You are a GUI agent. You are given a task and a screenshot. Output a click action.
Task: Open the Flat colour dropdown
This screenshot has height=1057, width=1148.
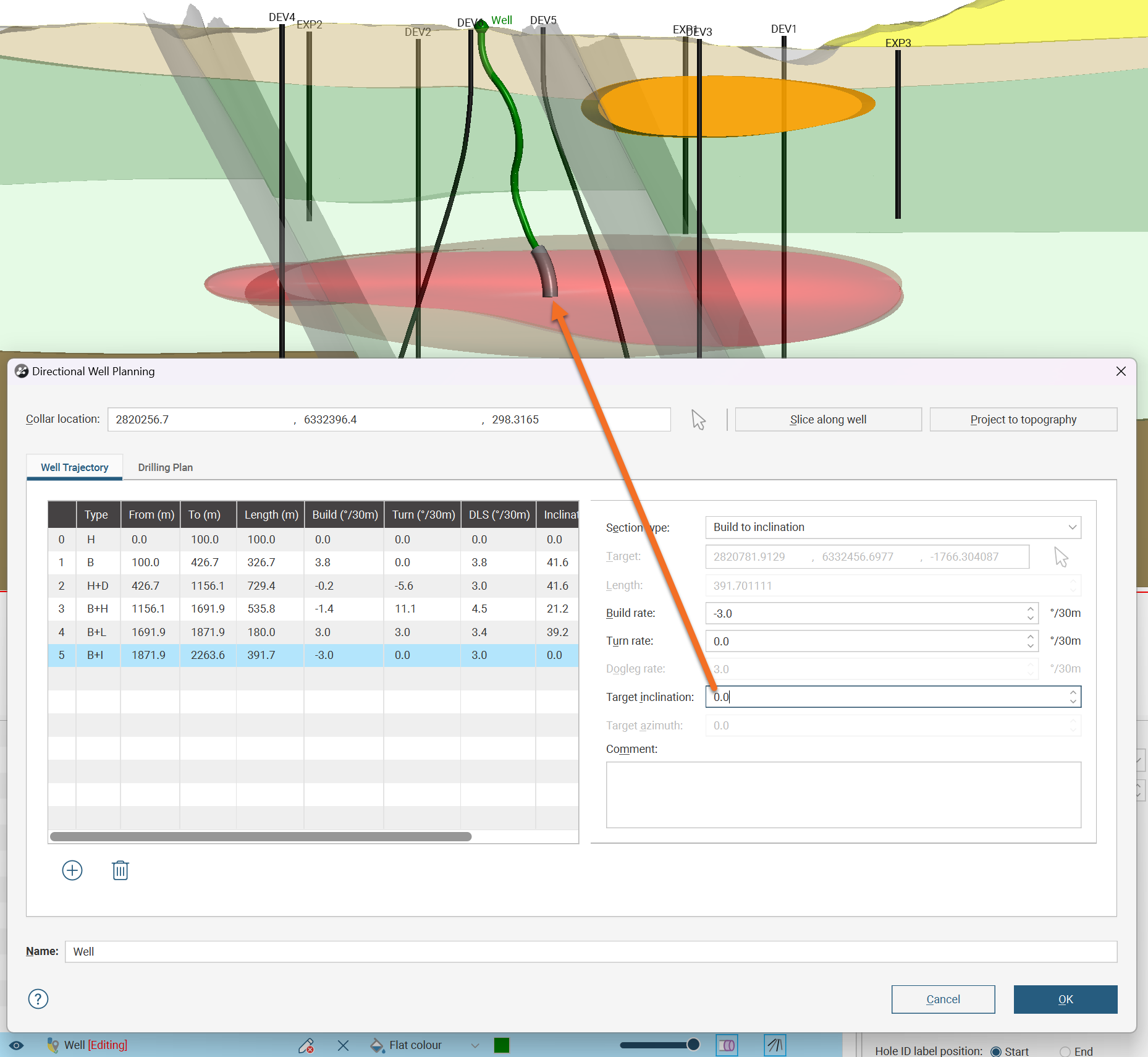[x=475, y=1045]
